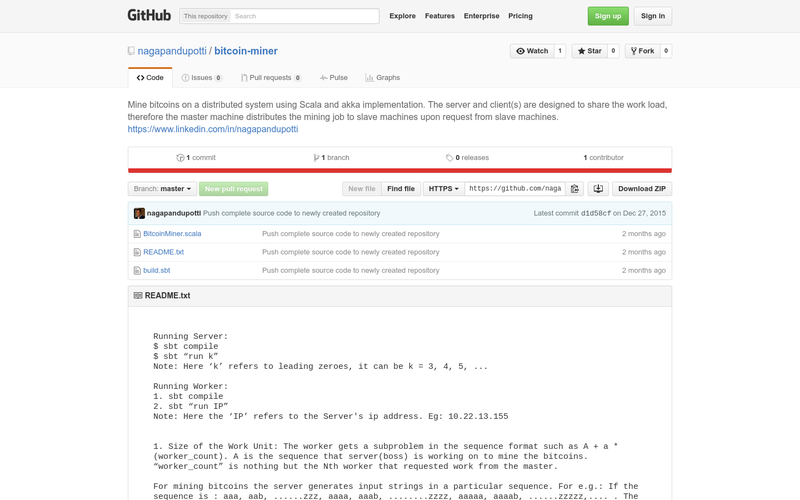Screen dimensions: 800x500
Task: Star the bitcoin-miner repository
Action: coord(589,51)
